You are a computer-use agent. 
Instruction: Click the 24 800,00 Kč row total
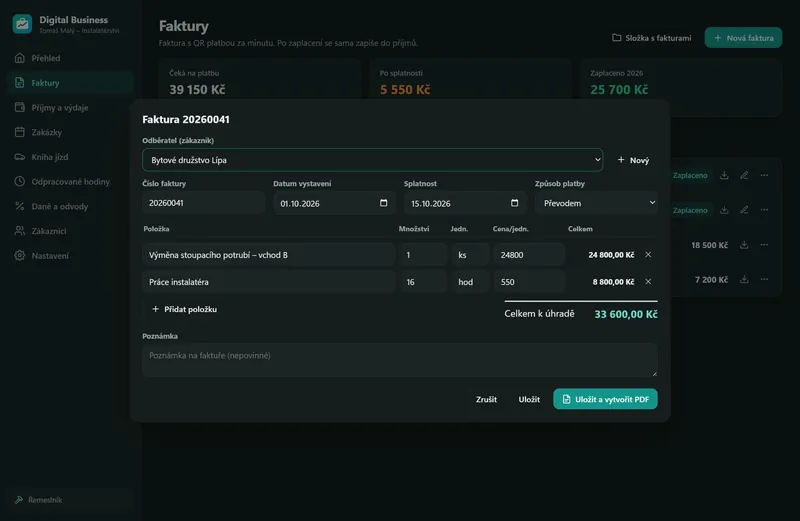(x=611, y=255)
